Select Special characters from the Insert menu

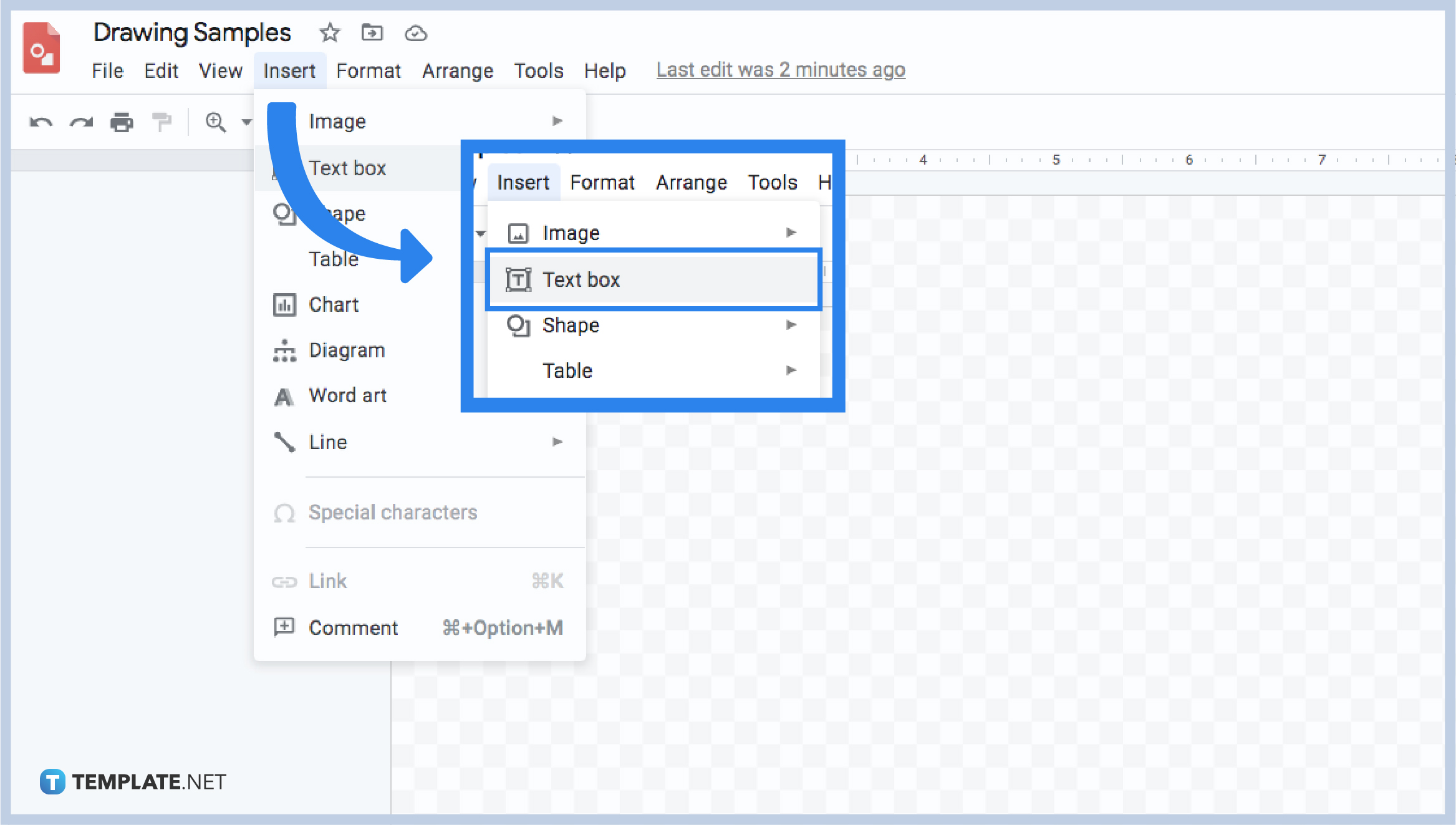click(393, 512)
